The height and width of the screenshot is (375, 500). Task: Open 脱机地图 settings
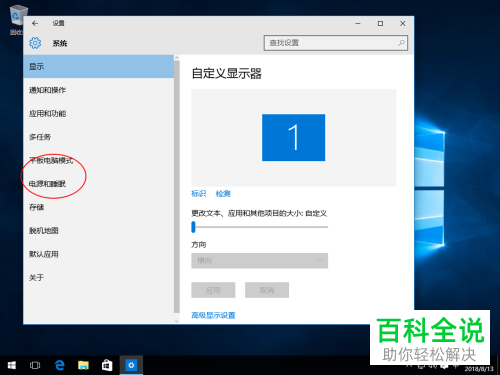click(x=99, y=231)
